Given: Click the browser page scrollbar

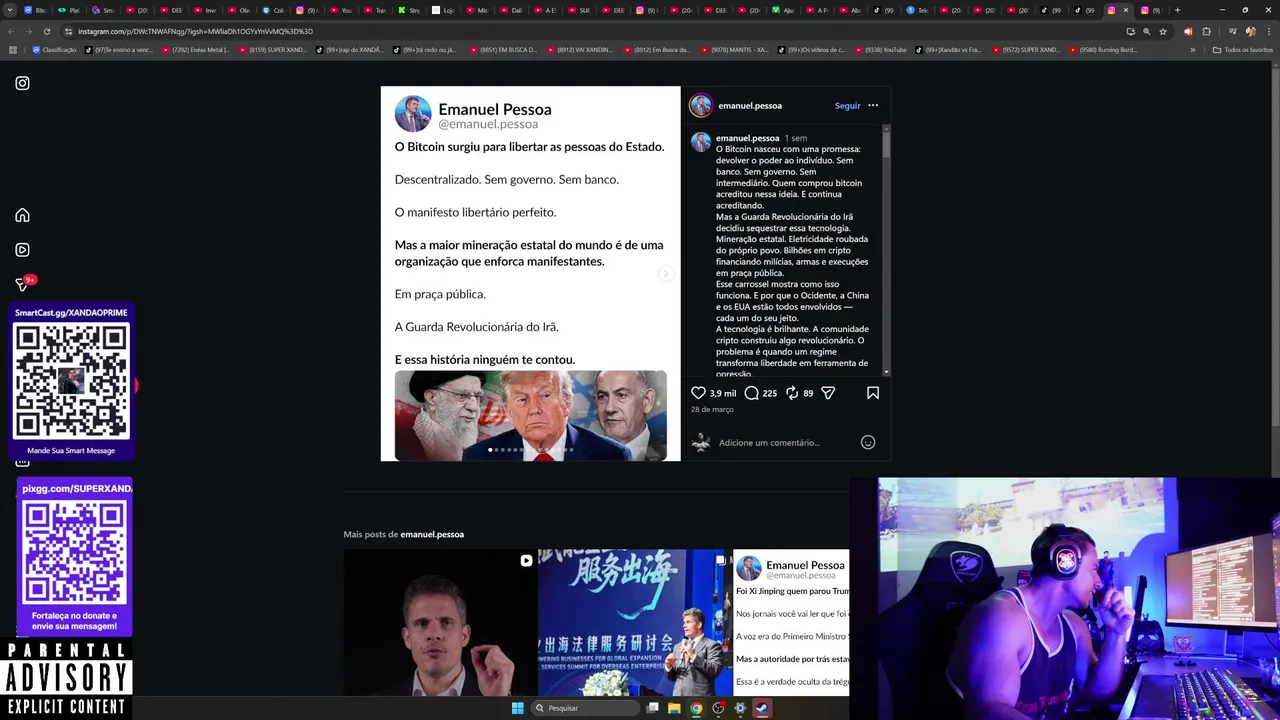Looking at the screenshot, I should coord(1275,250).
